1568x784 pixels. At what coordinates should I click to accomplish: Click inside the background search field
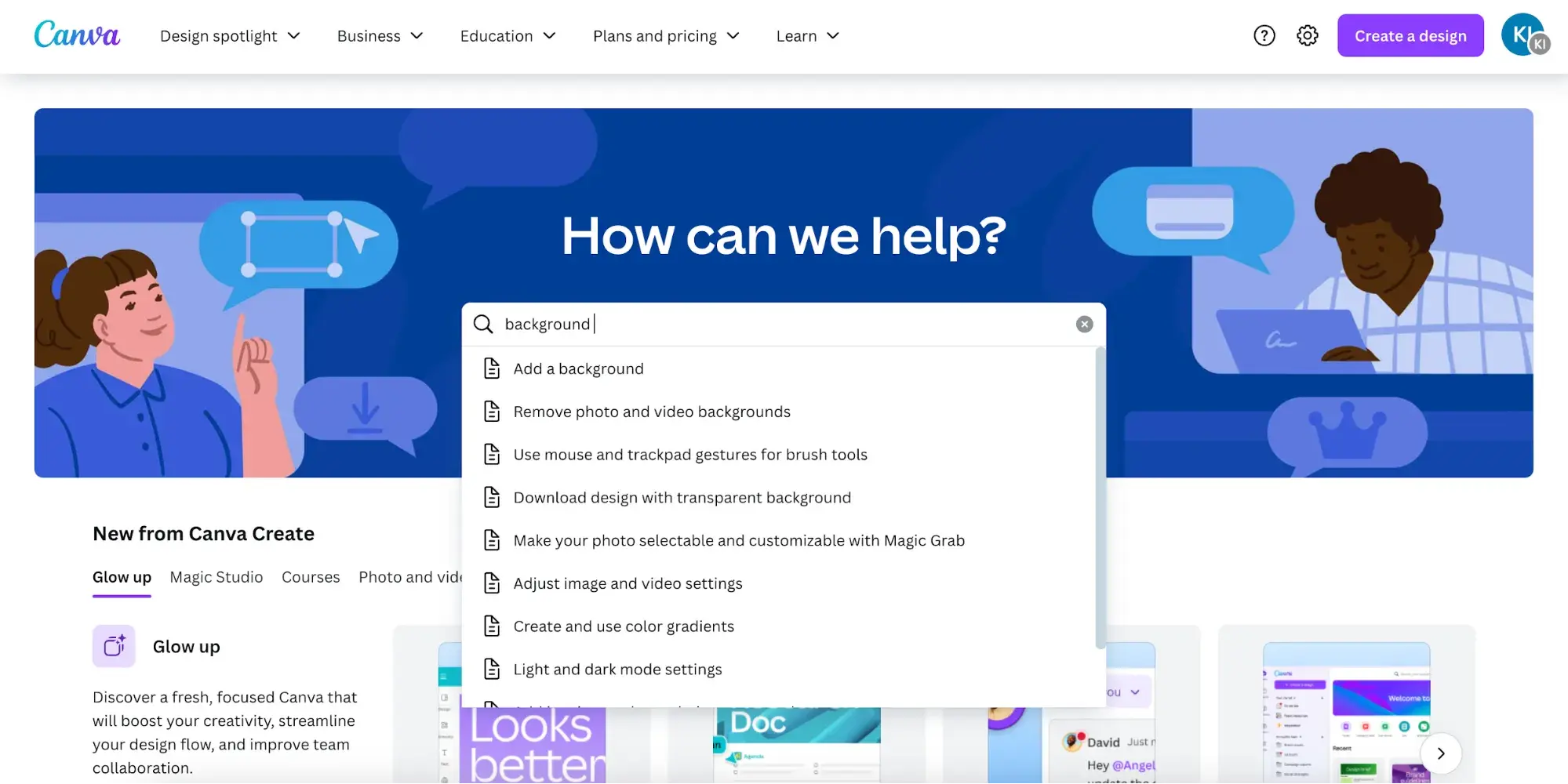[x=784, y=324]
